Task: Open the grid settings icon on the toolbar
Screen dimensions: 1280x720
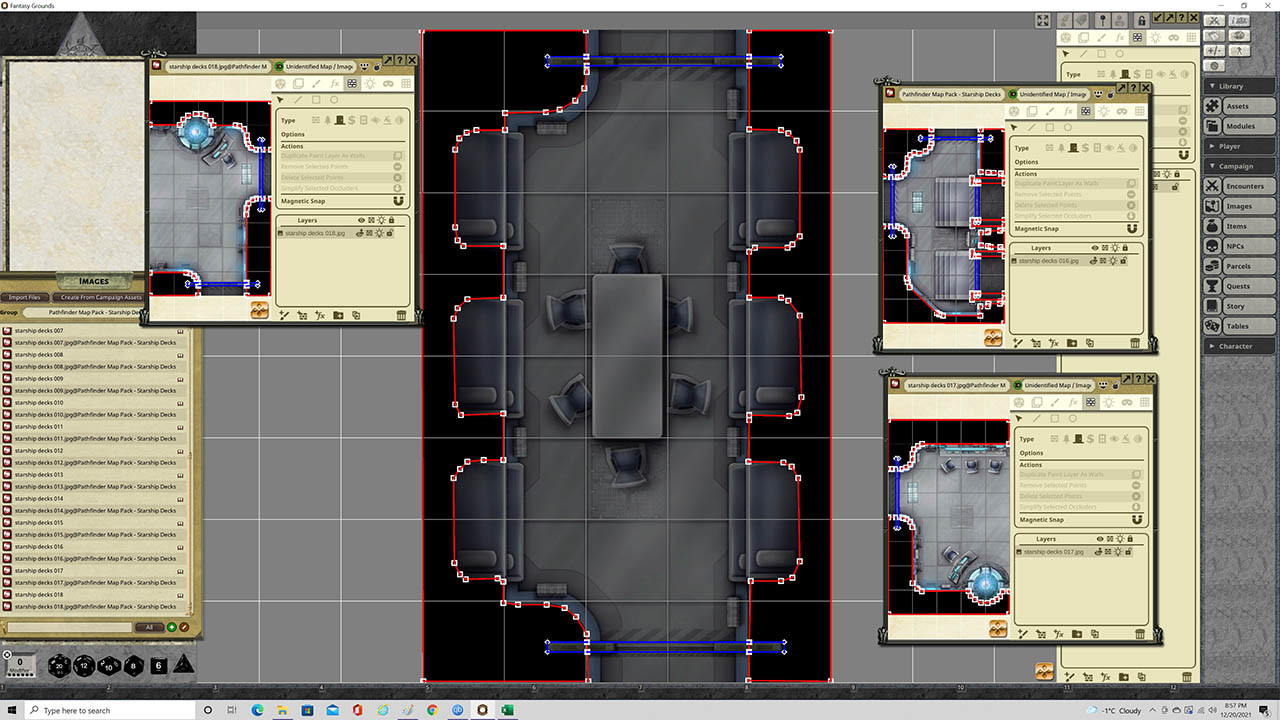Action: (405, 83)
